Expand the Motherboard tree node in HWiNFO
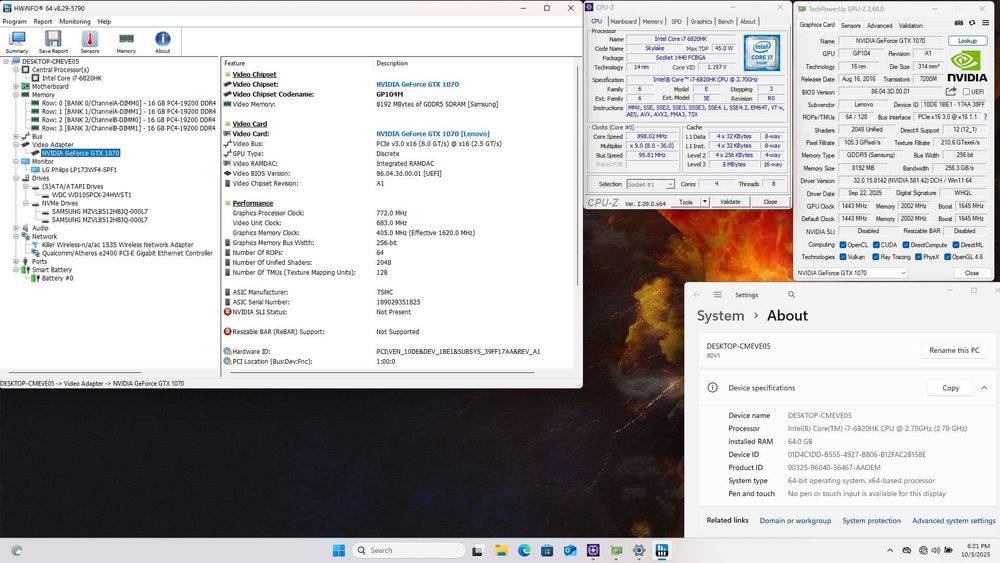 (x=17, y=86)
